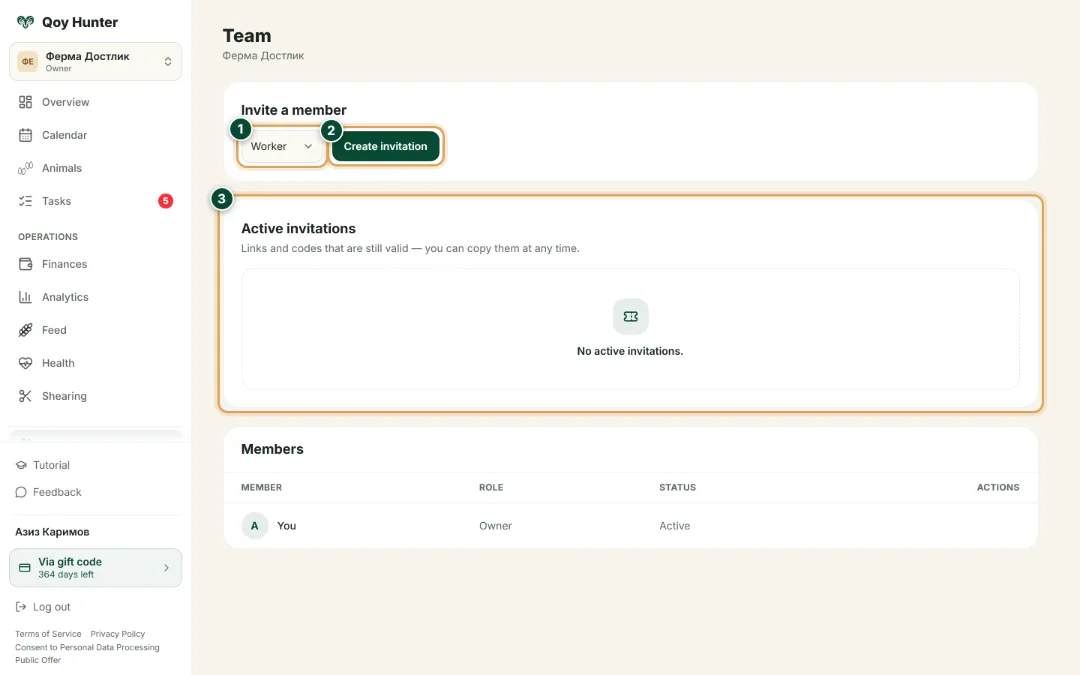Click the 364 days left text
This screenshot has width=1080, height=675.
coord(66,574)
